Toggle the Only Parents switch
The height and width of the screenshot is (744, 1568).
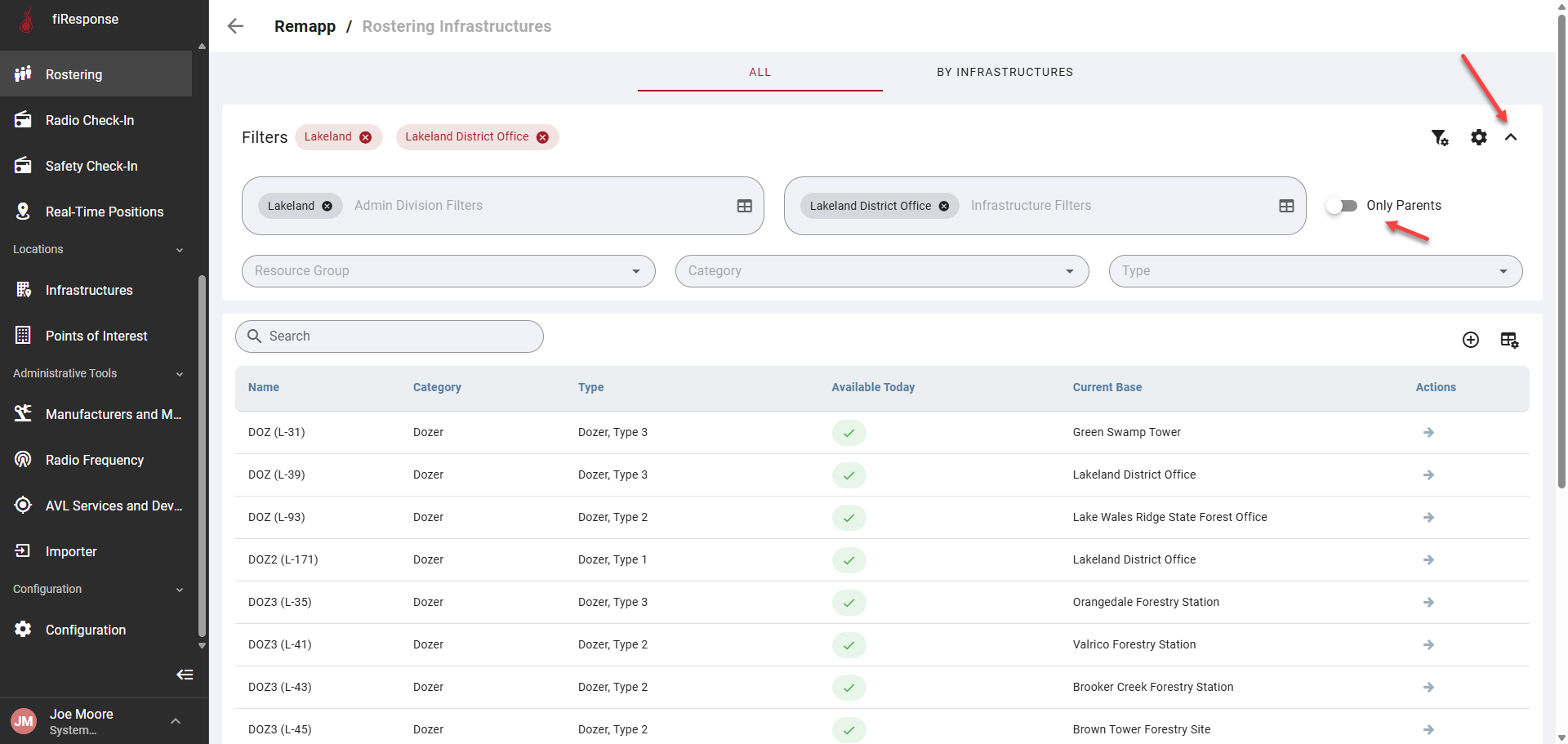coord(1342,206)
